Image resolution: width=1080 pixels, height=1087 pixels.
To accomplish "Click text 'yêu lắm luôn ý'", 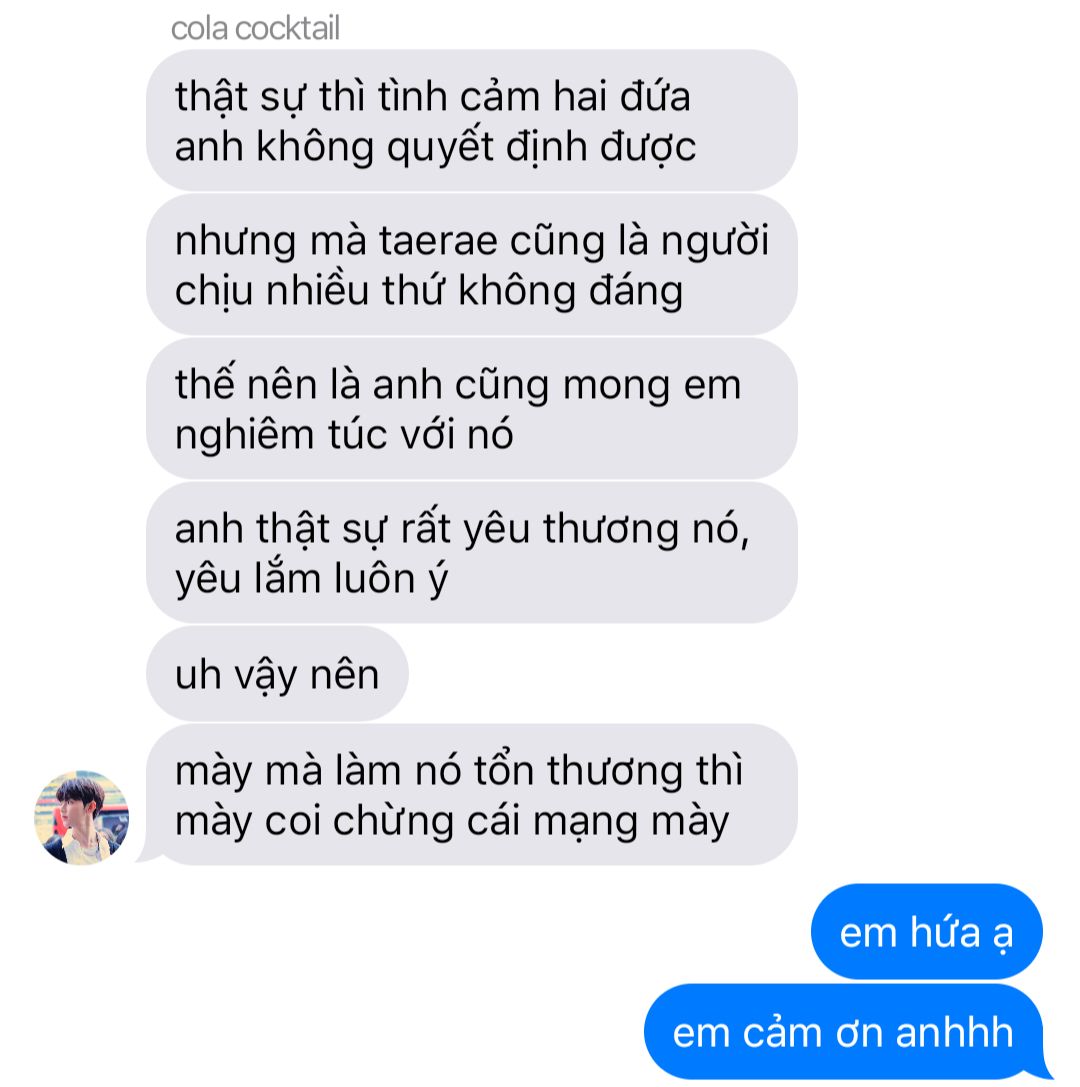I will [x=311, y=580].
